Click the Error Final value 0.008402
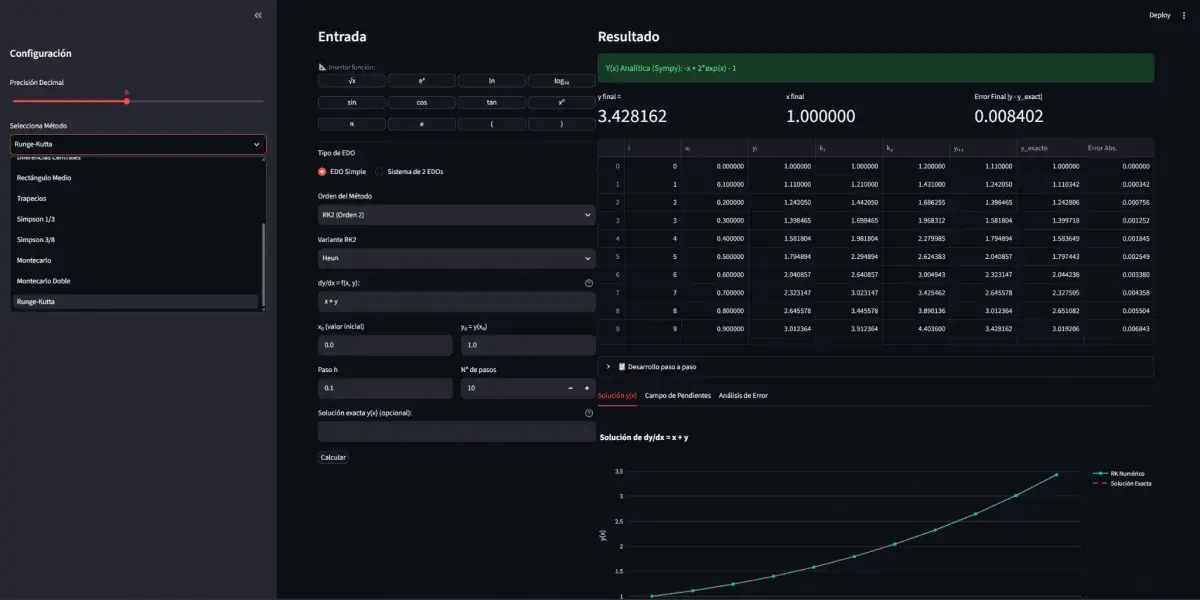The image size is (1200, 600). pyautogui.click(x=1008, y=116)
